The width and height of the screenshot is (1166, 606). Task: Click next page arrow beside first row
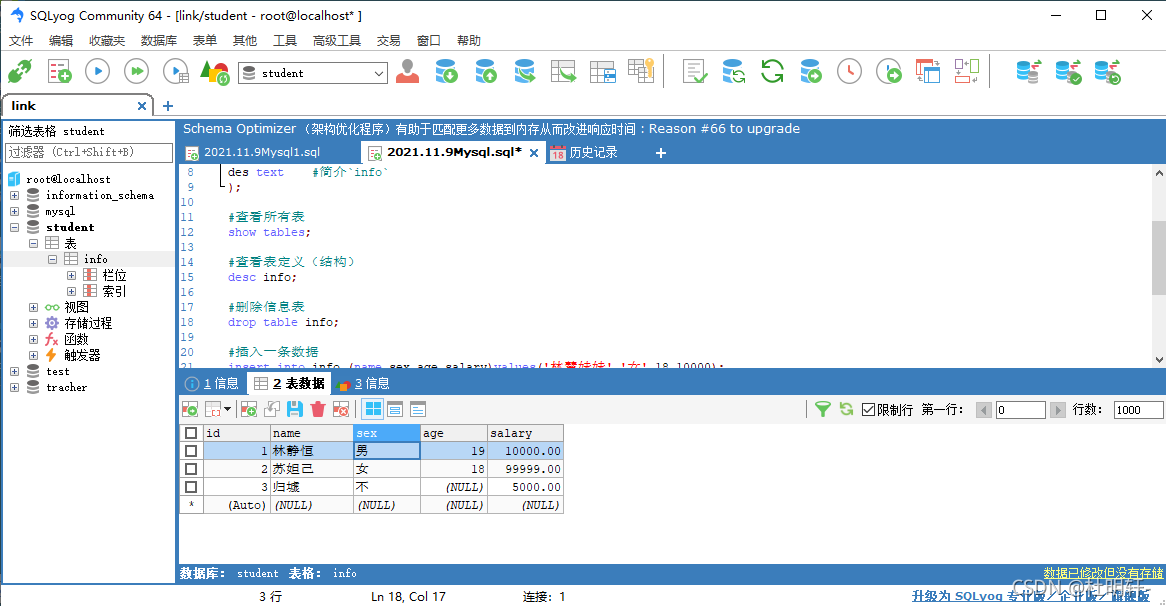(1057, 410)
